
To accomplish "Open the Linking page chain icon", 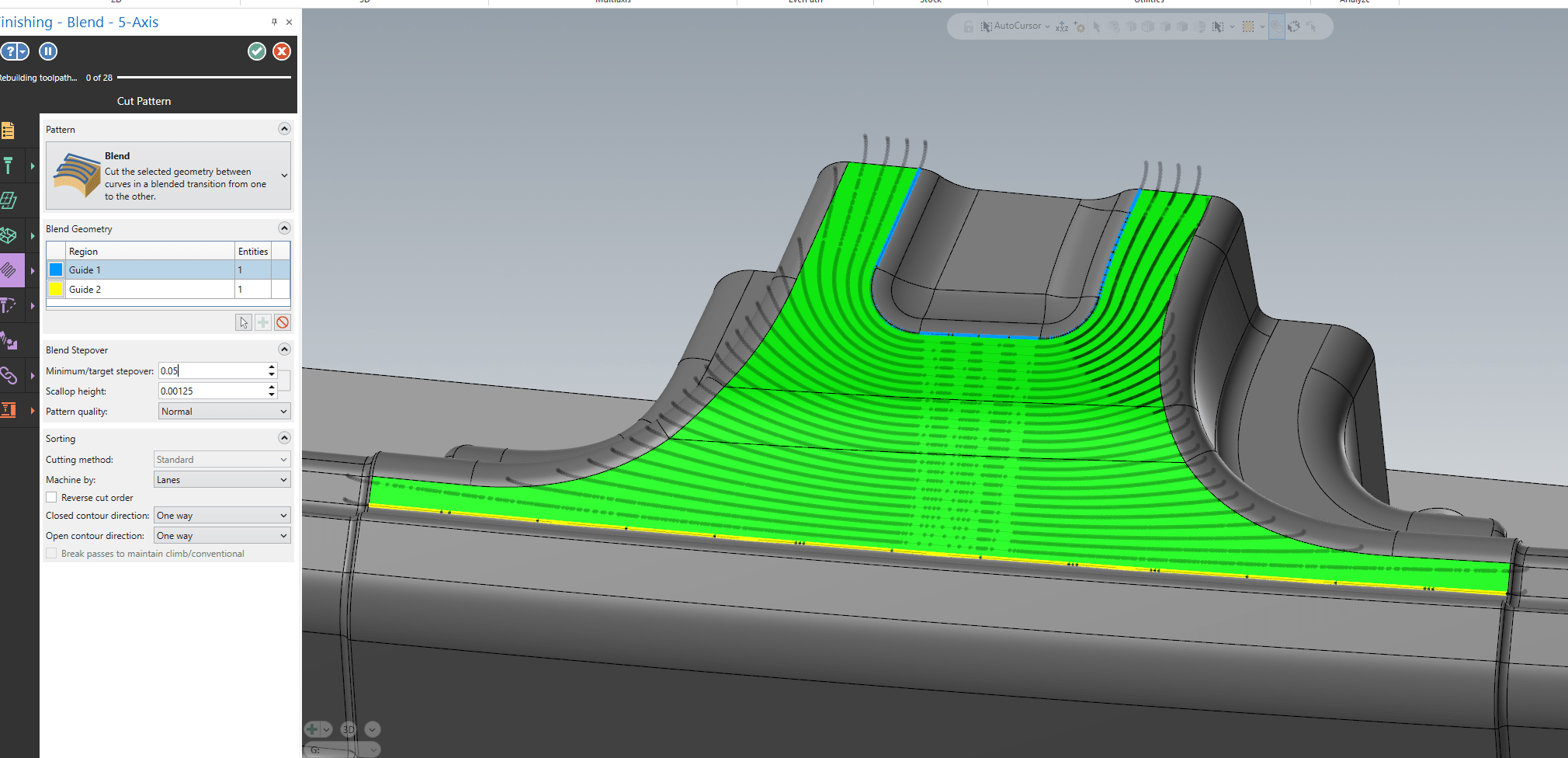I will tap(9, 376).
